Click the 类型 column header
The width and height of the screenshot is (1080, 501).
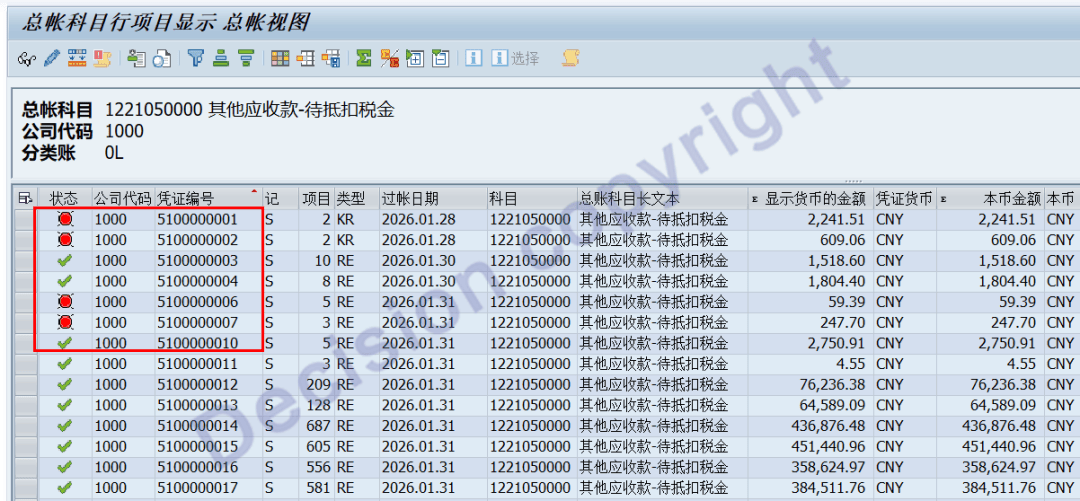356,199
